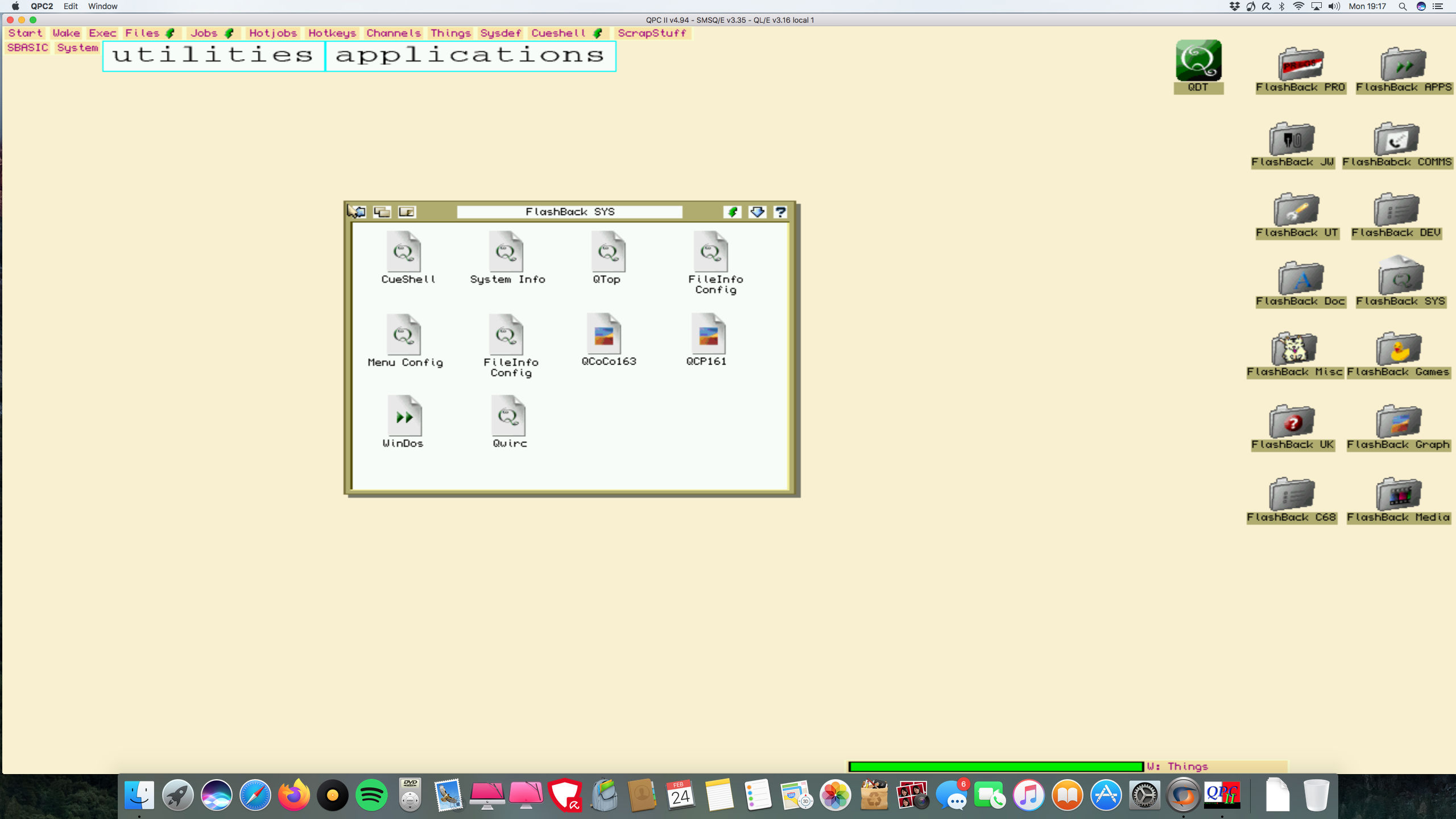Click the Wi-Fi status icon

pyautogui.click(x=1298, y=6)
